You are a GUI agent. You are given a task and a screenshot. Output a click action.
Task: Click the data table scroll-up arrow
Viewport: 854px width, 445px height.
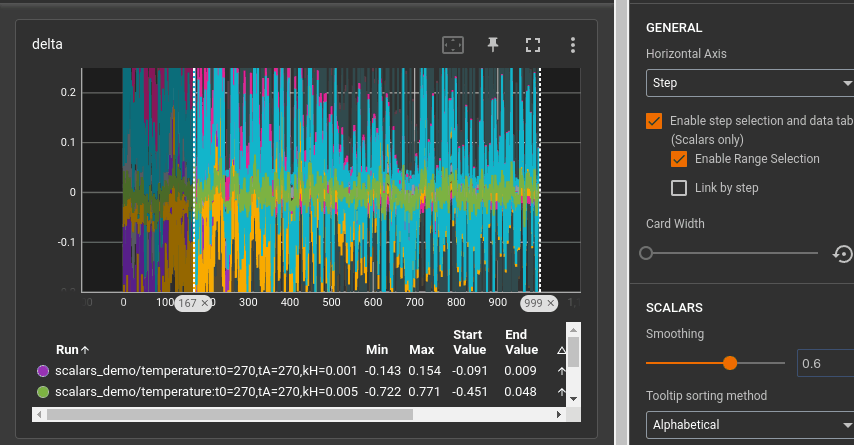573,330
